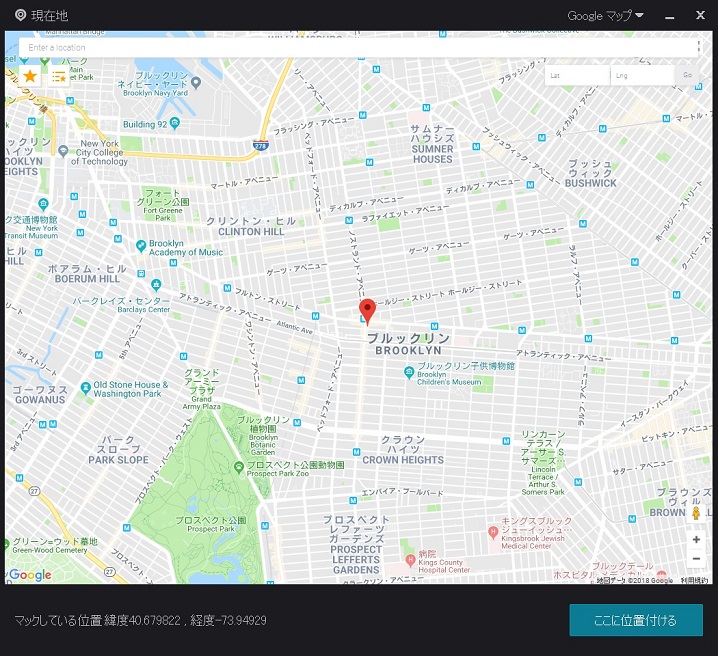Click the Kingsbrook Jewish Medical Center marker

493,528
